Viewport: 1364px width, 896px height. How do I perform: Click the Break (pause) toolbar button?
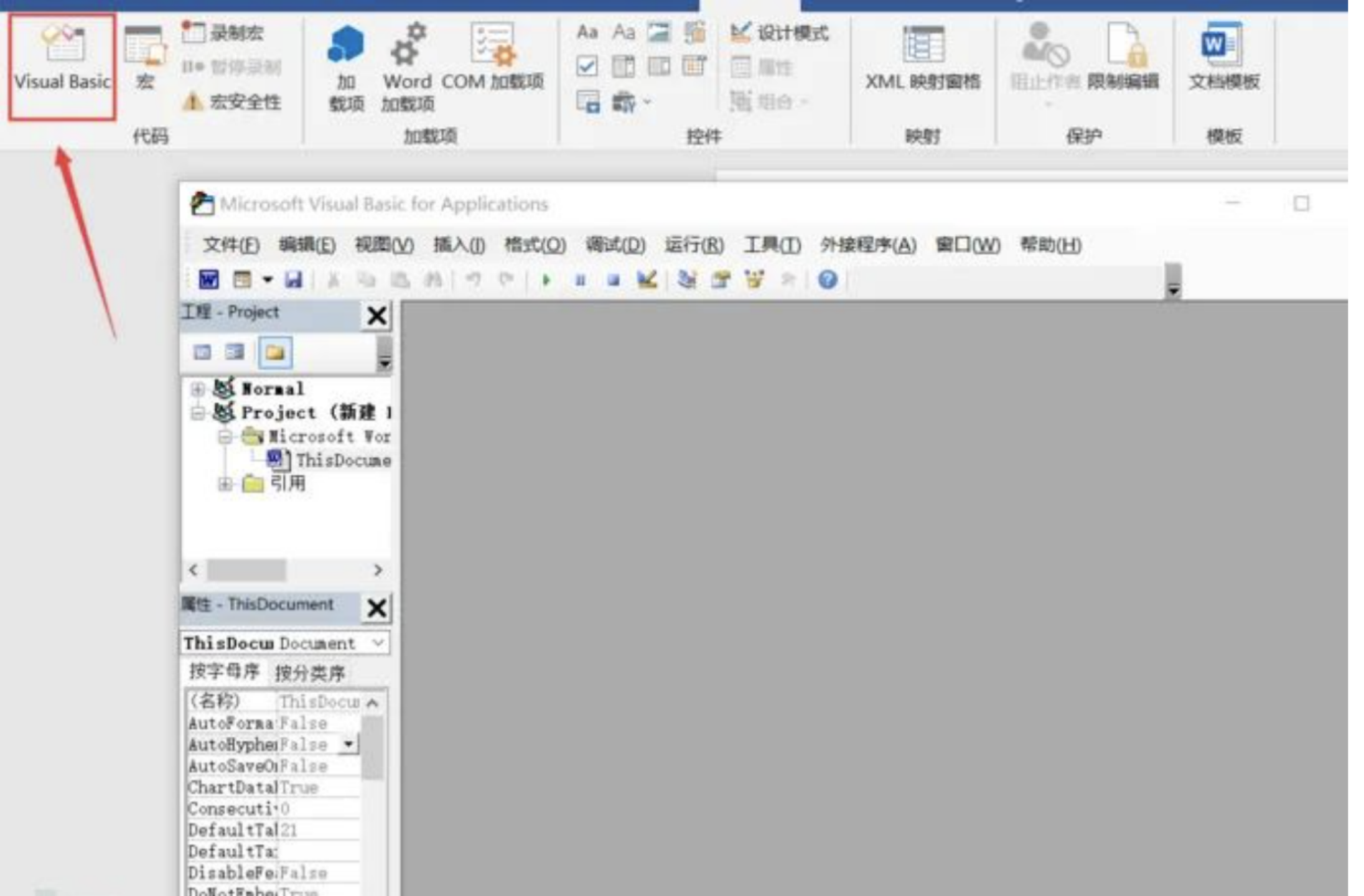[581, 280]
